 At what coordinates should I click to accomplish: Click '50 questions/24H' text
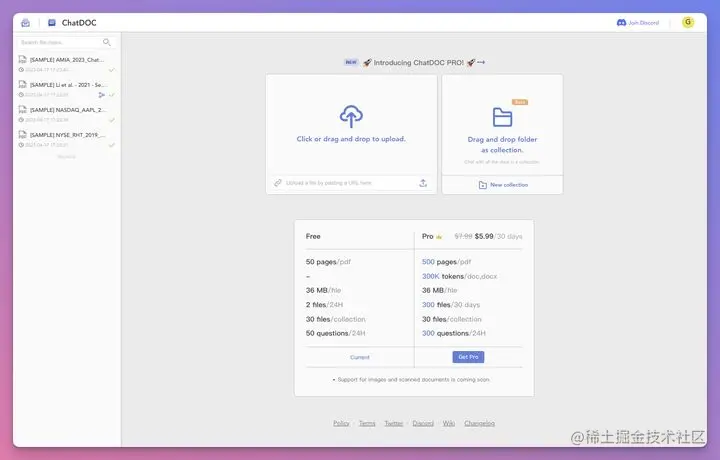[335, 333]
